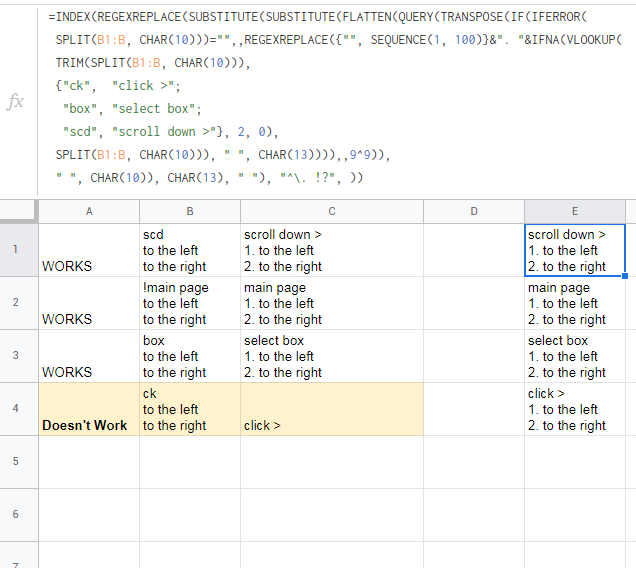Click cell C2 with main page
Screen dimensions: 636x568
click(x=332, y=303)
